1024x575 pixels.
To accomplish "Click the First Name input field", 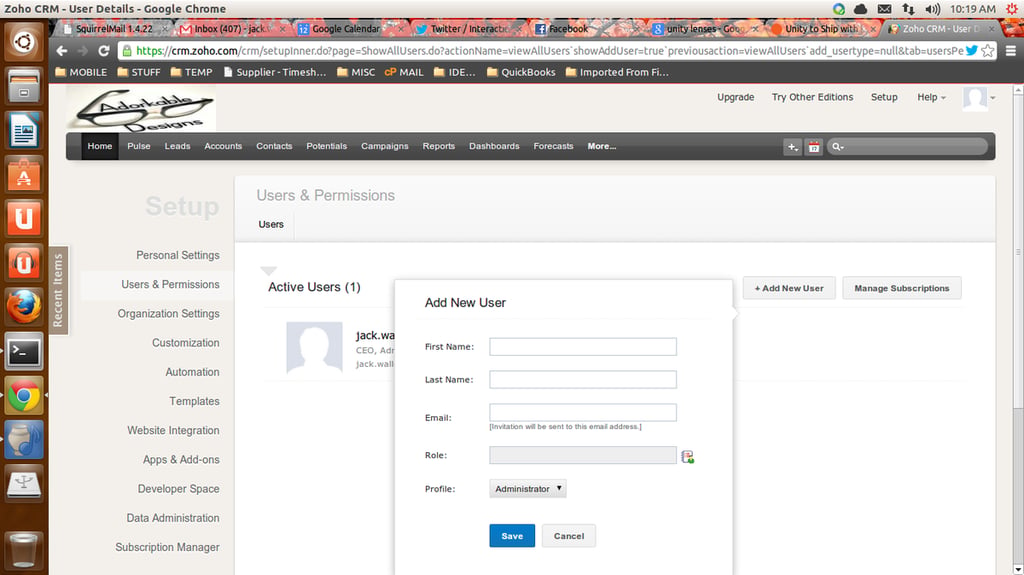I will [x=583, y=347].
